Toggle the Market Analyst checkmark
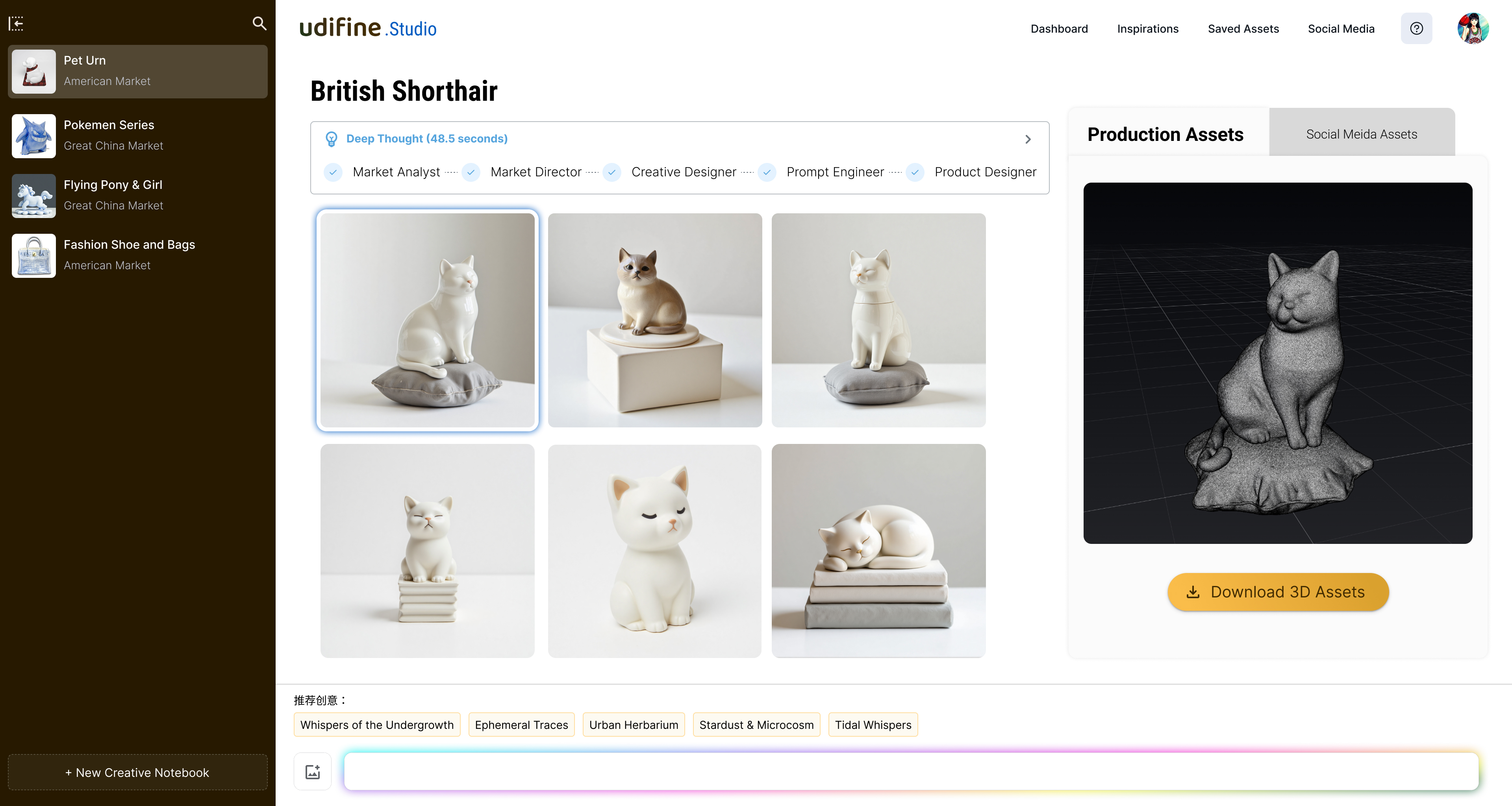Image resolution: width=1512 pixels, height=806 pixels. 333,172
